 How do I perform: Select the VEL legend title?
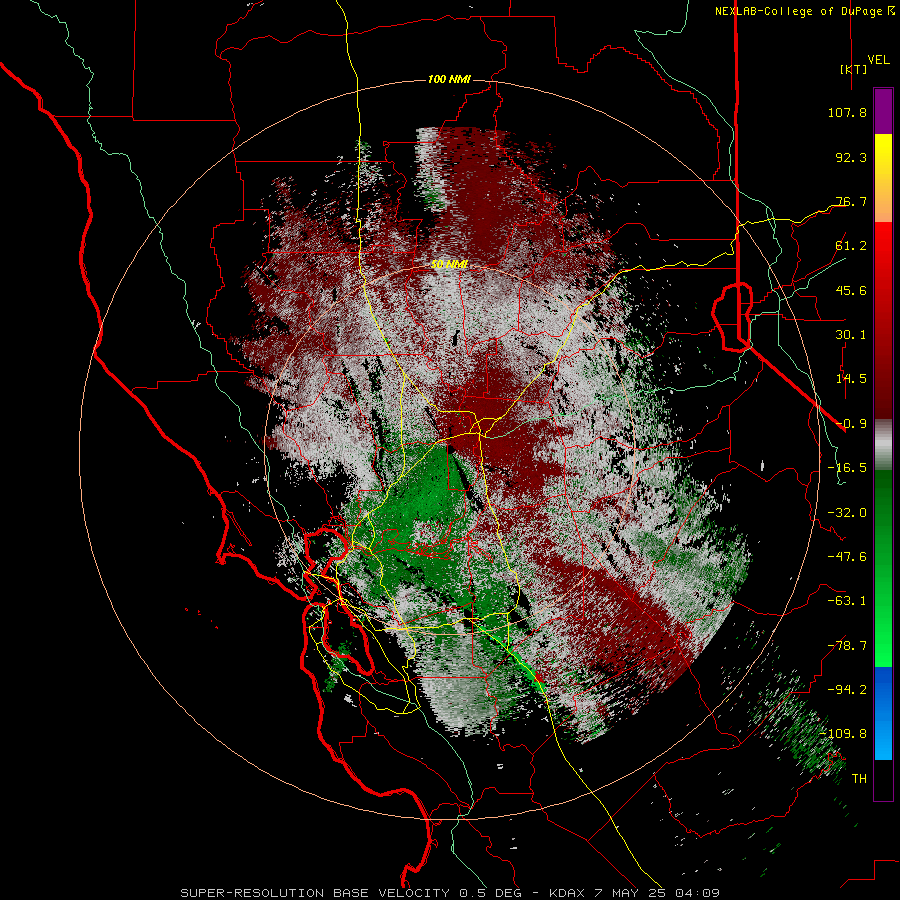(x=878, y=59)
